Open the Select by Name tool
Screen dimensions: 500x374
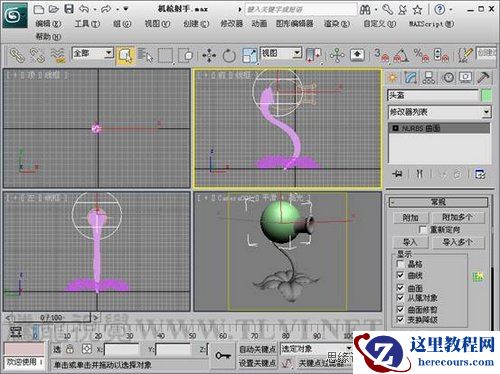coord(145,55)
